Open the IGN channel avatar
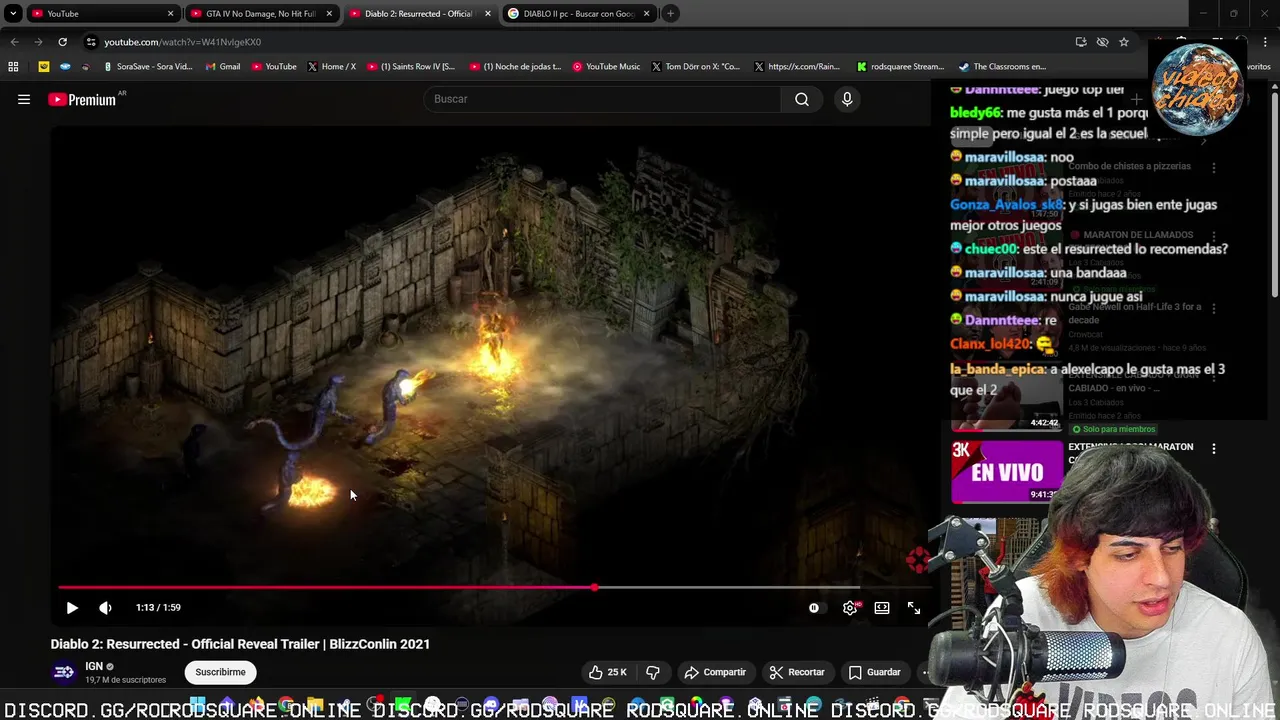The width and height of the screenshot is (1280, 720). click(x=63, y=672)
